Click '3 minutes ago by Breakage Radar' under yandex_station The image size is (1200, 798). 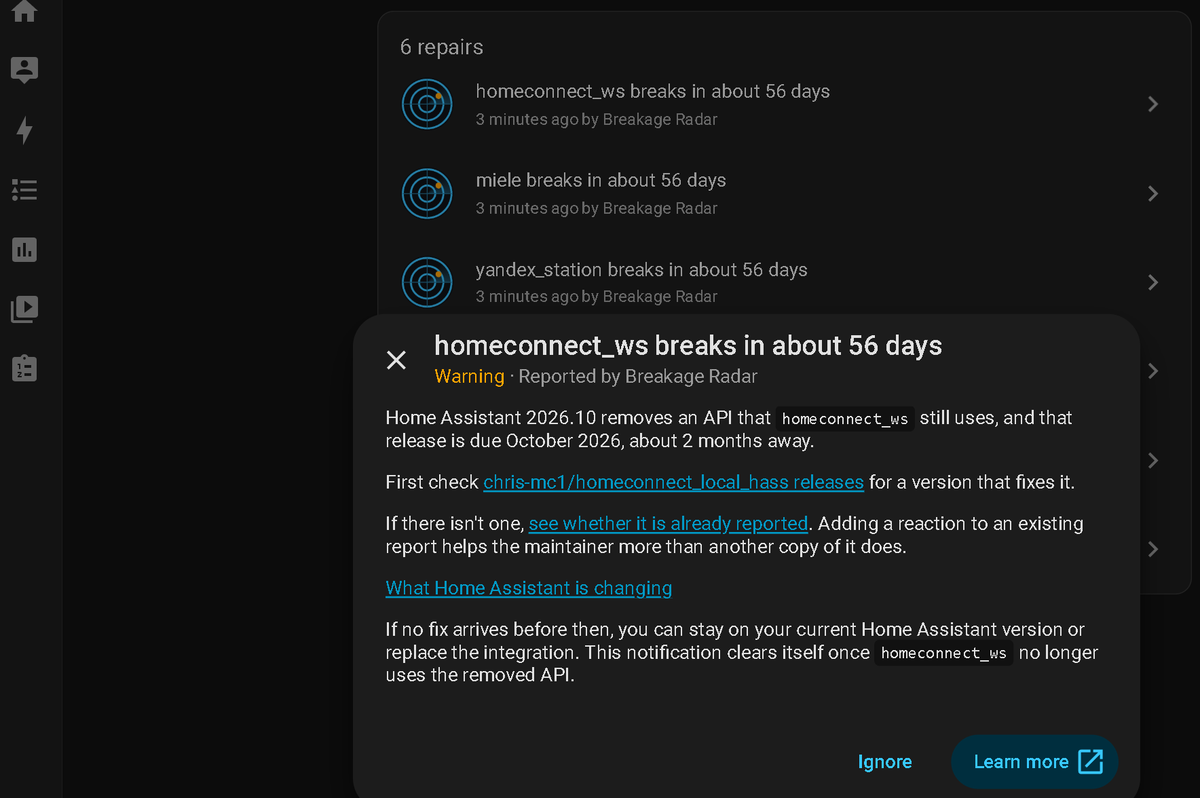(x=596, y=296)
